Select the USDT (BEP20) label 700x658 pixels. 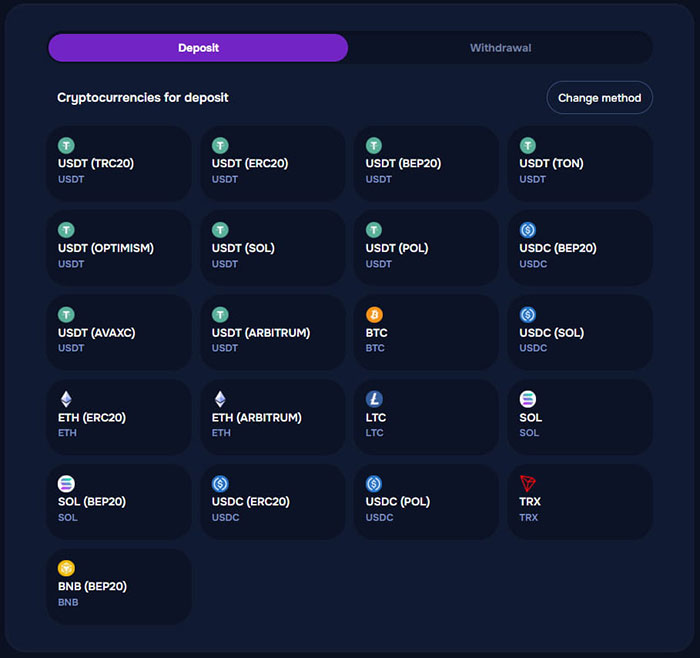pyautogui.click(x=403, y=163)
